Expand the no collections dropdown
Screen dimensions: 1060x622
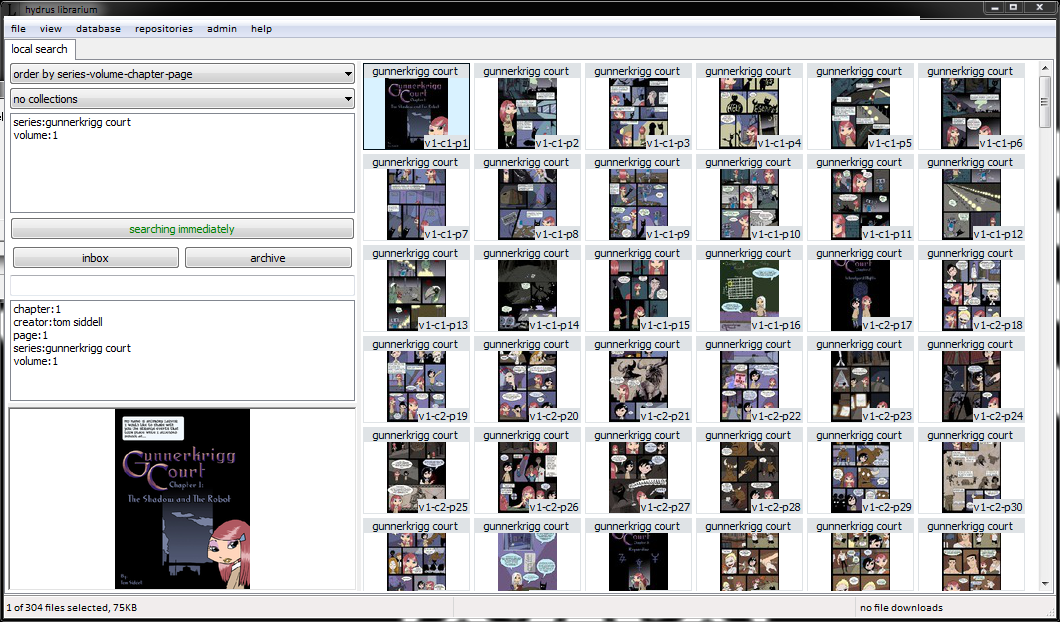point(183,99)
